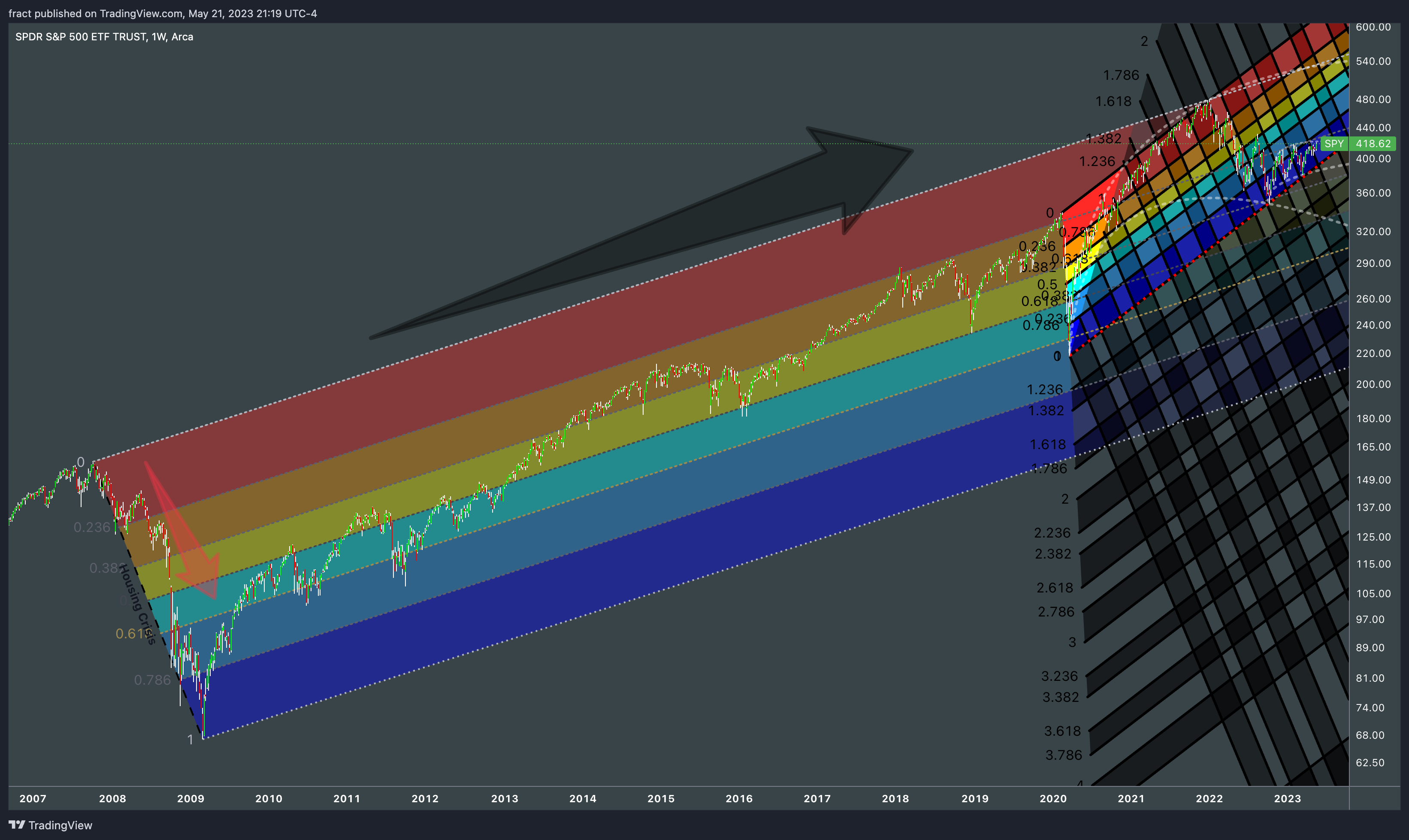Click the 320.00 price axis label
Viewport: 1409px width, 840px height.
(1373, 232)
